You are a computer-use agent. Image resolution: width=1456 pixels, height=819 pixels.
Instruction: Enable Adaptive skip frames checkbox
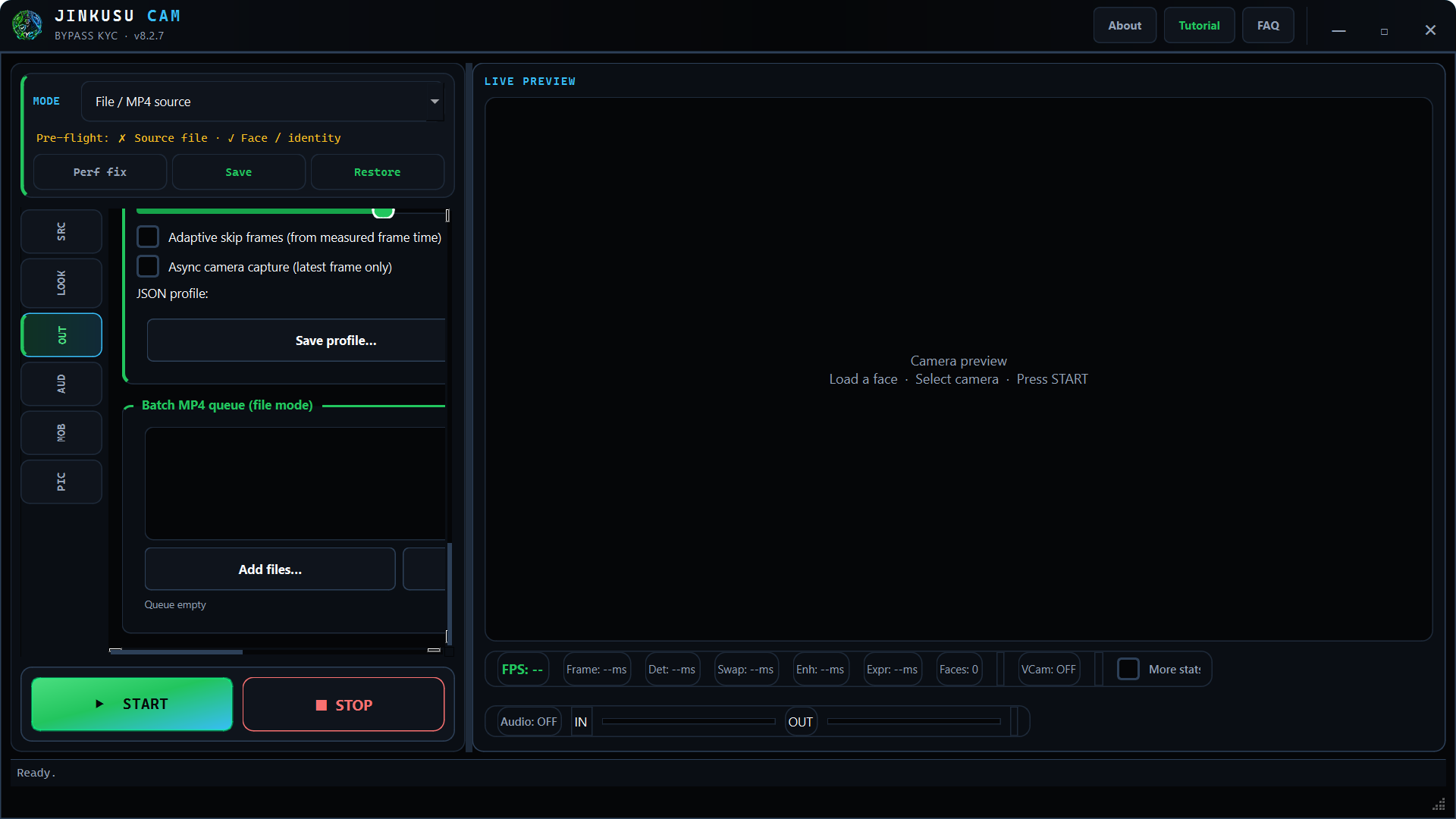[148, 237]
